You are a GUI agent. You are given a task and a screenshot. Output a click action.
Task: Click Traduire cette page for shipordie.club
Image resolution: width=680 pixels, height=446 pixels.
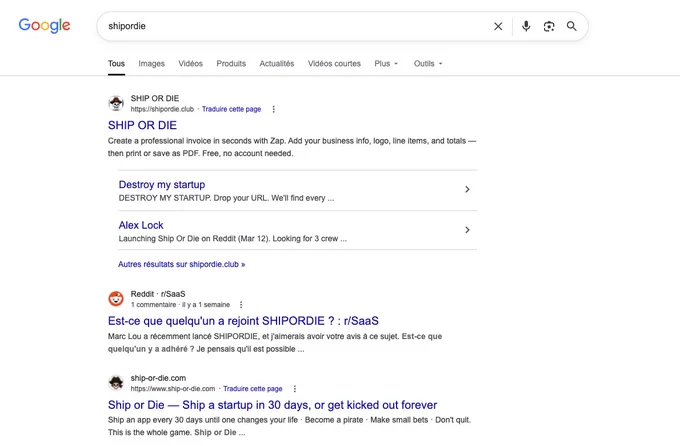click(x=231, y=109)
